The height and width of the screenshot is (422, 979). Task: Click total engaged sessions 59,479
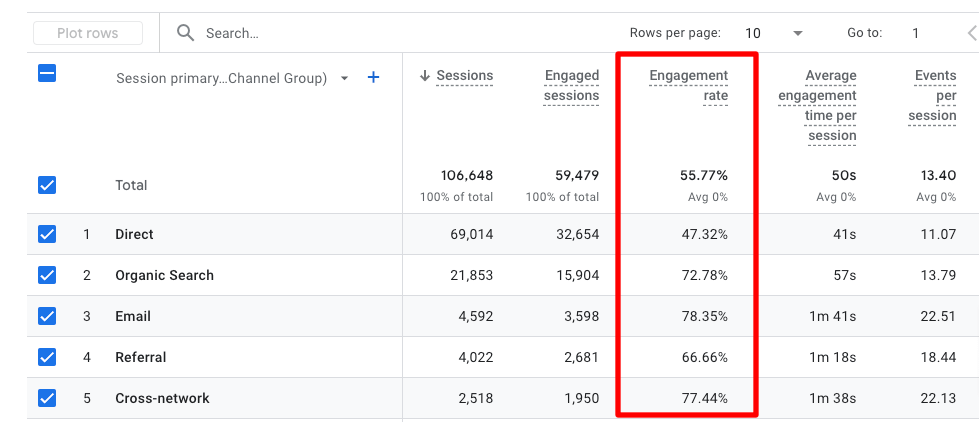(x=577, y=175)
